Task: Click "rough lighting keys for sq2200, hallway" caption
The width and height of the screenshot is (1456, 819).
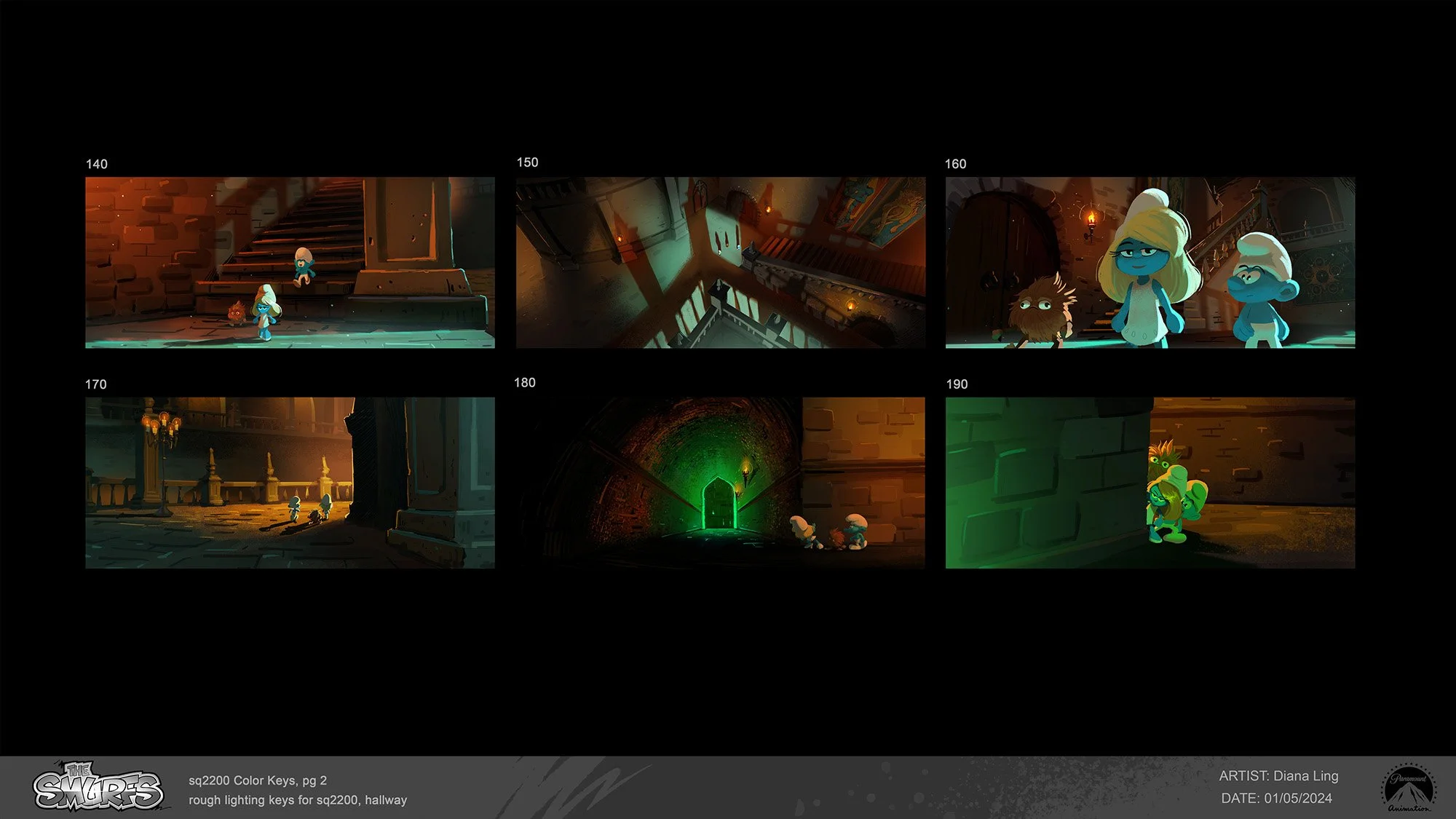Action: tap(298, 800)
